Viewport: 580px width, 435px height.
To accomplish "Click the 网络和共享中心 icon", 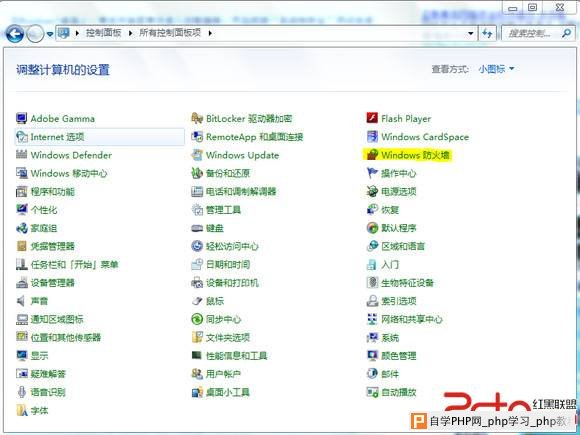I will click(372, 319).
